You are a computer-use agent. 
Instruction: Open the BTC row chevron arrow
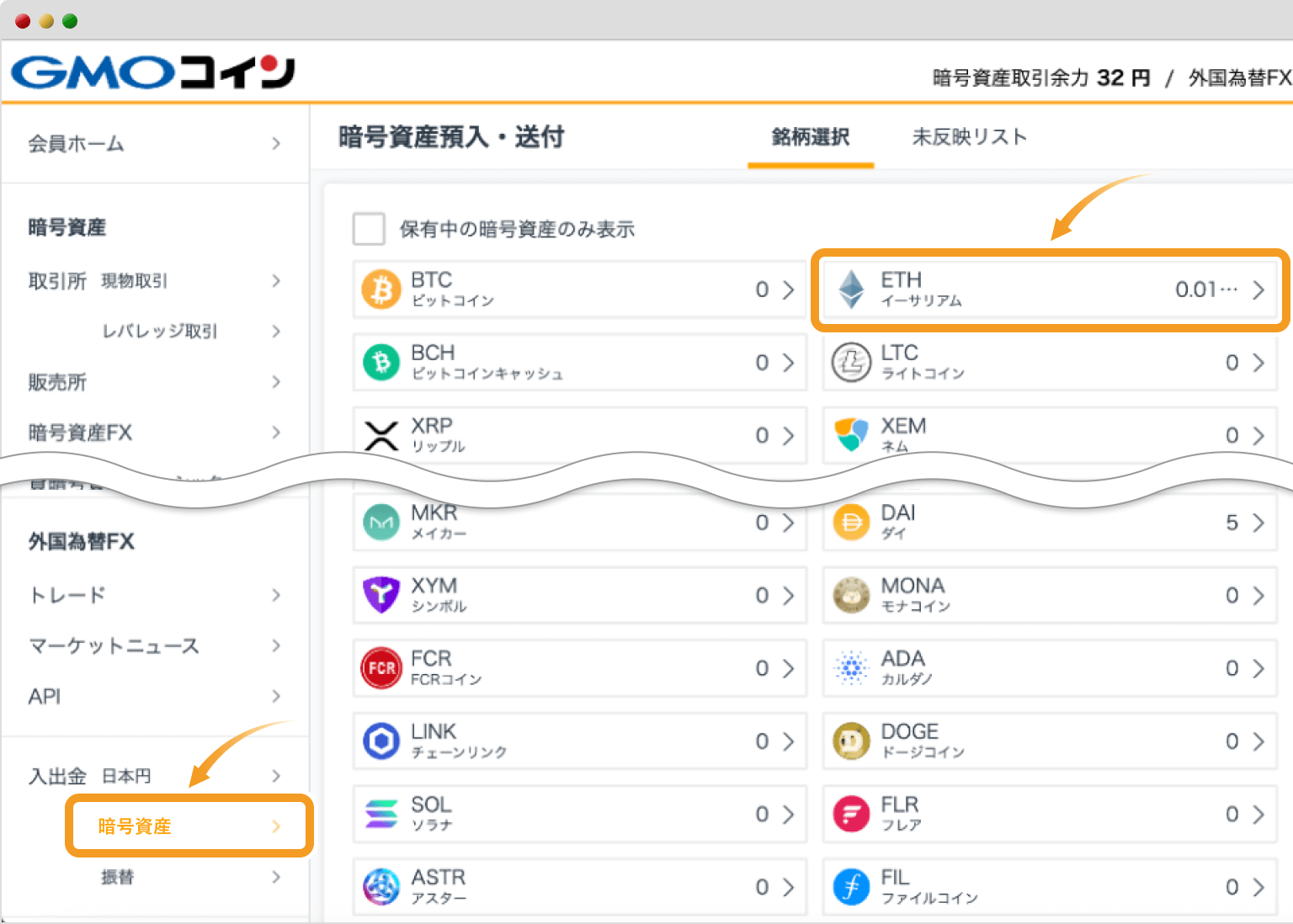pyautogui.click(x=788, y=289)
